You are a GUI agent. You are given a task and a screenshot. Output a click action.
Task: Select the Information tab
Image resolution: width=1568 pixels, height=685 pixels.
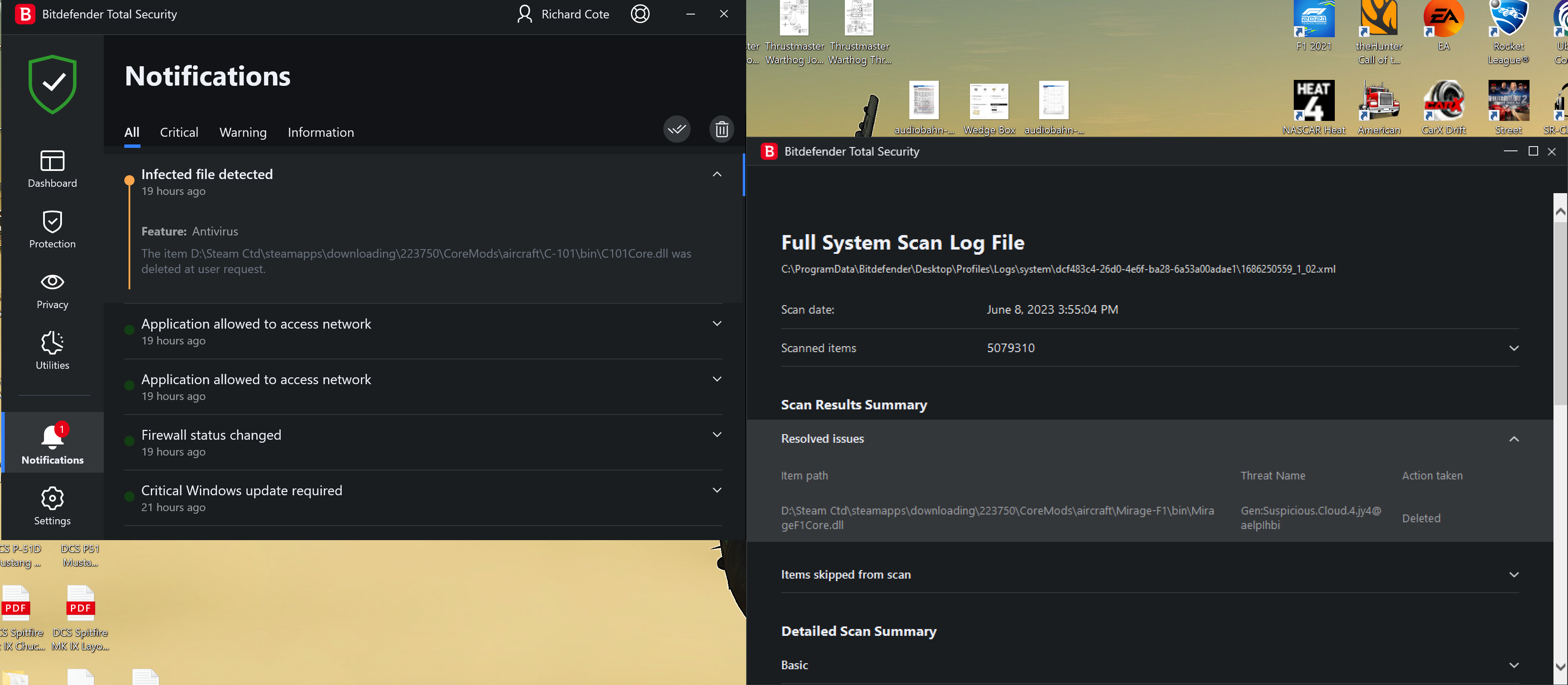click(321, 132)
